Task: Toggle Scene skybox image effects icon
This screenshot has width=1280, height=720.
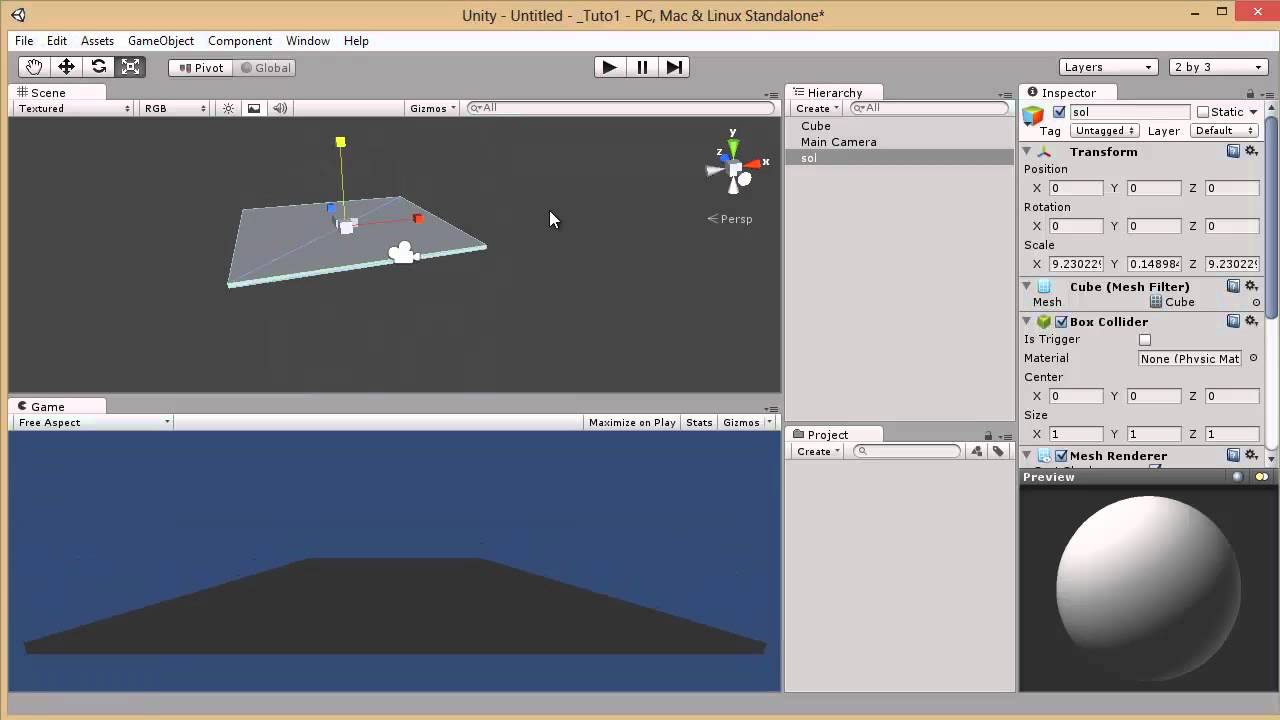Action: click(x=254, y=108)
